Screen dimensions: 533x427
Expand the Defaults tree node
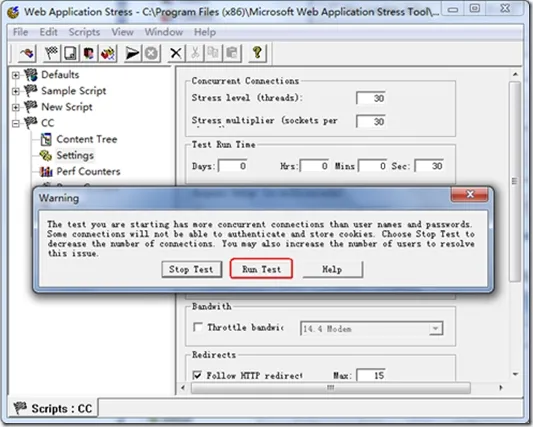(16, 75)
